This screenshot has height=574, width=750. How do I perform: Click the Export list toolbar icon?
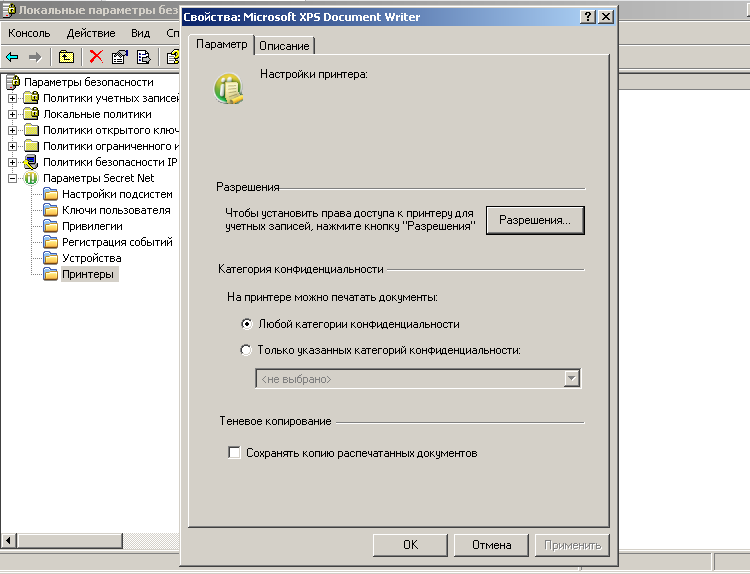[x=143, y=57]
